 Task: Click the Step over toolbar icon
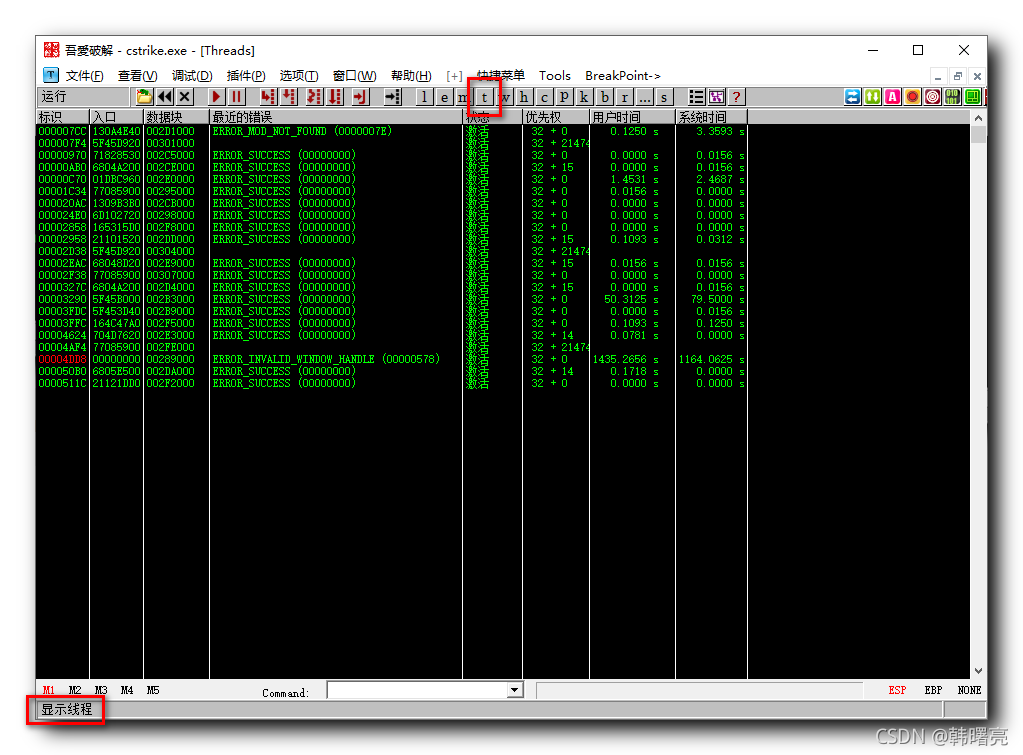click(288, 97)
